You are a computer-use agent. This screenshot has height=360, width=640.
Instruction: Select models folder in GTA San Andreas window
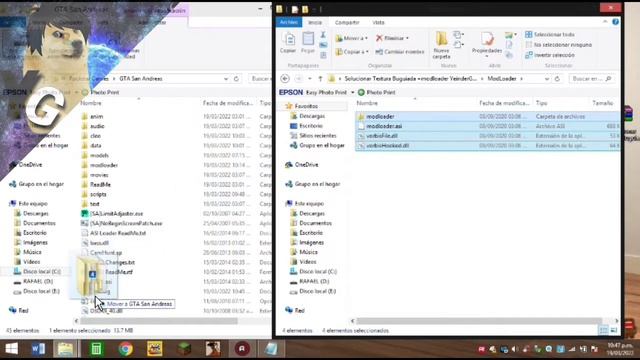(x=99, y=156)
